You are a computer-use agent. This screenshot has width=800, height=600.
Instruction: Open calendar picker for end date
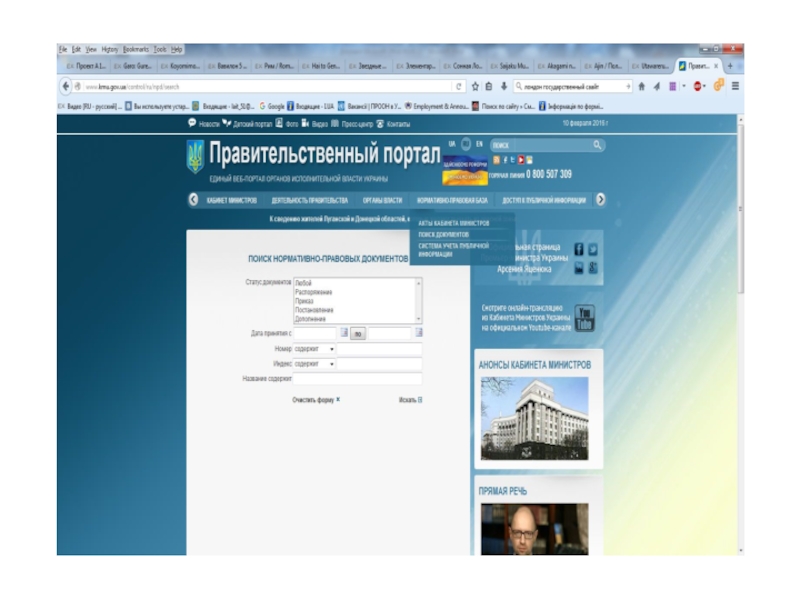tap(418, 333)
